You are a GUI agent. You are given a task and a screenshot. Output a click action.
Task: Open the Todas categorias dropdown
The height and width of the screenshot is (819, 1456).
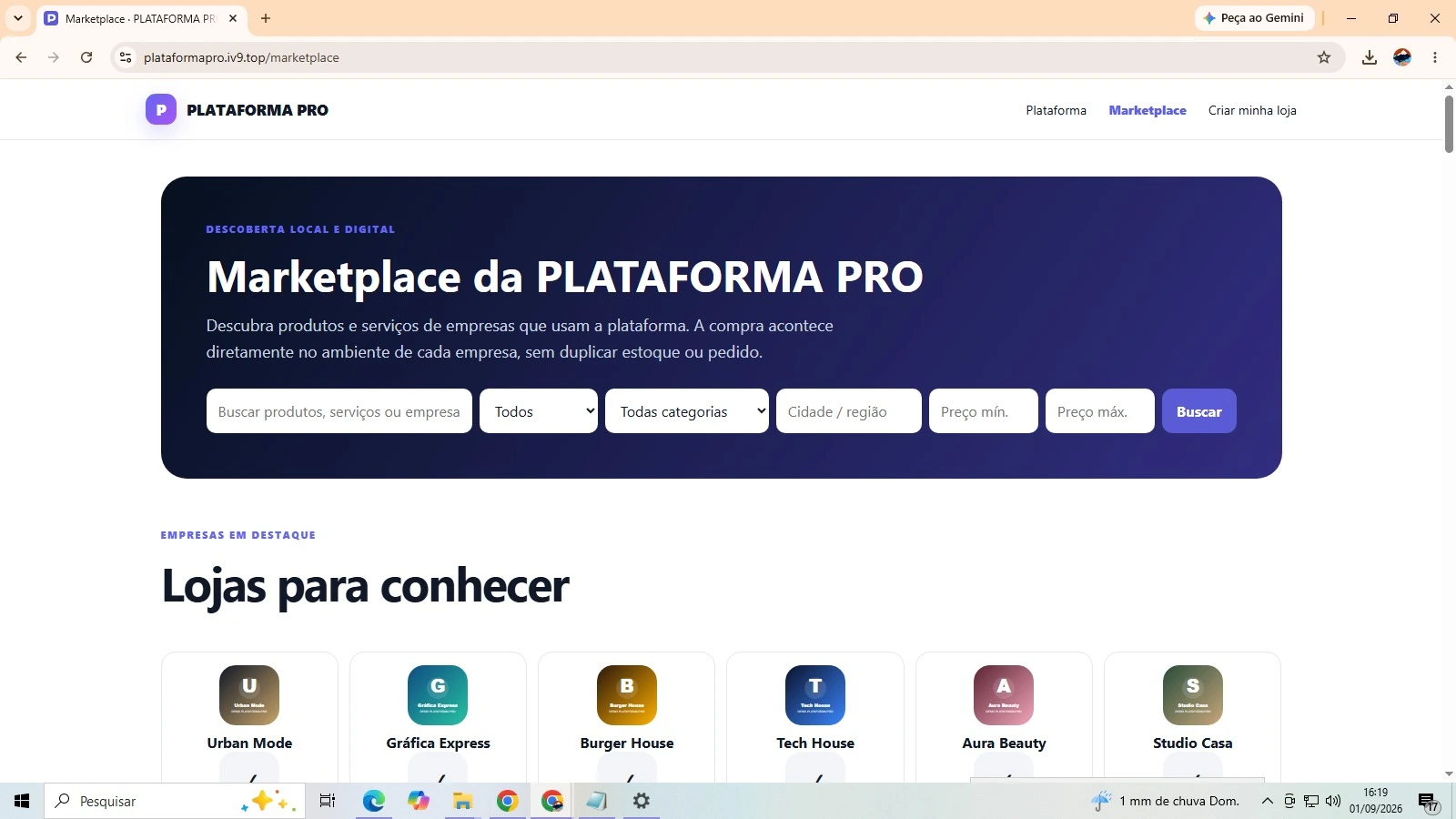click(687, 411)
